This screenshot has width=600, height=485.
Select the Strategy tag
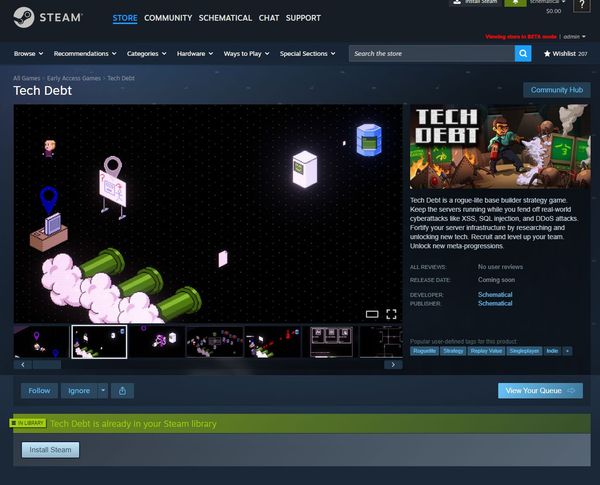(x=453, y=351)
